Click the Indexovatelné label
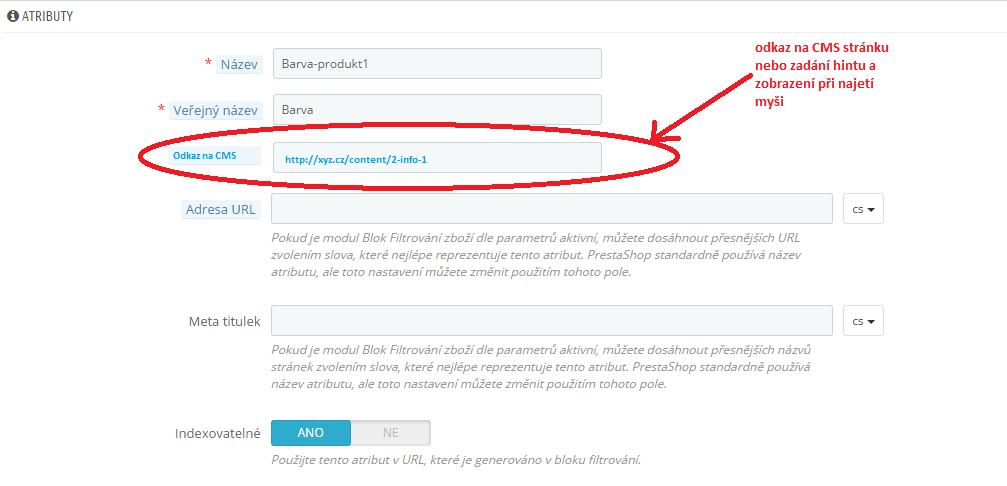 click(x=217, y=433)
